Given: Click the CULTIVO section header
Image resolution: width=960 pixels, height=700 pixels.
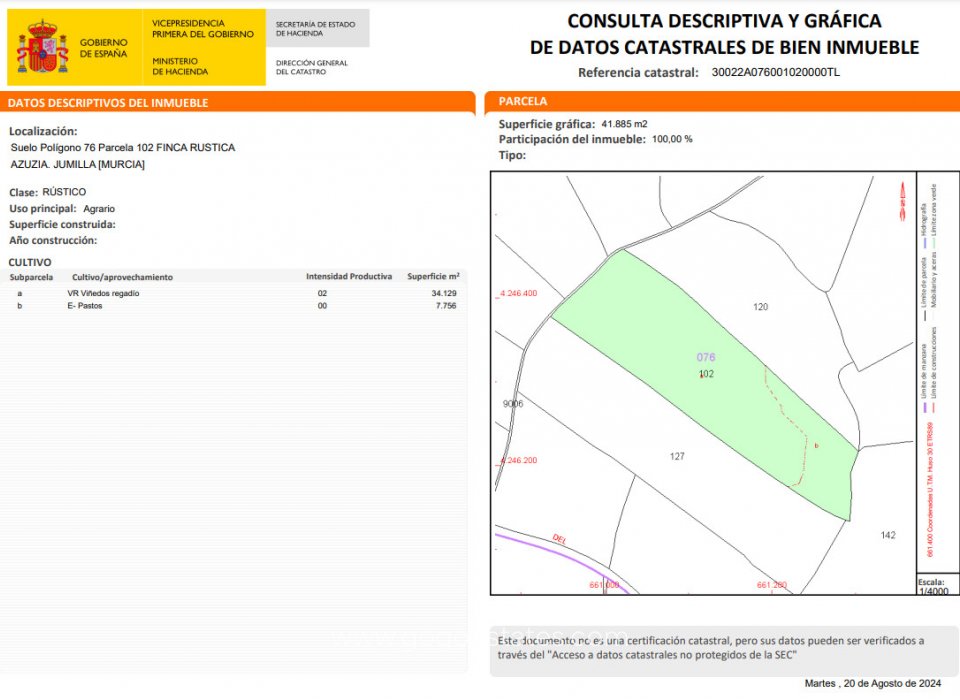Looking at the screenshot, I should point(31,261).
